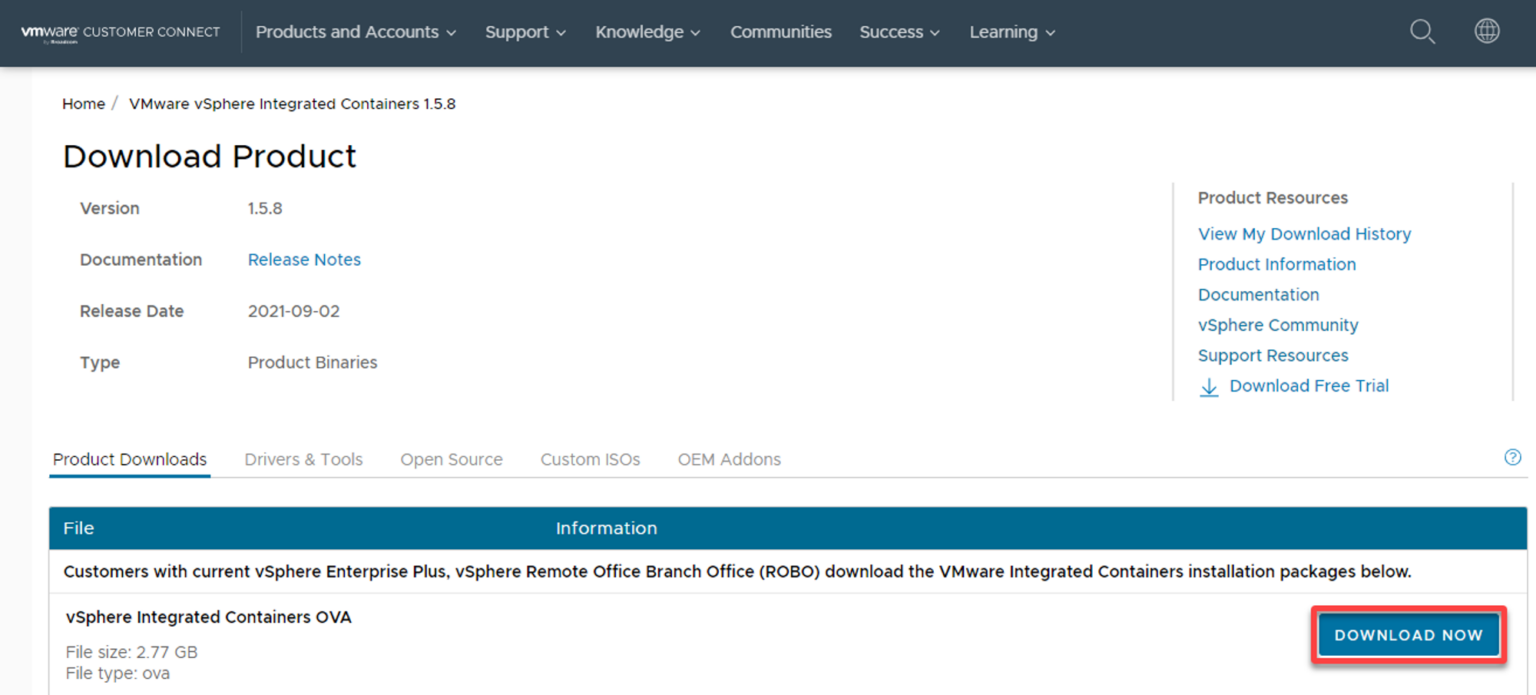Open the Open Source tab
The height and width of the screenshot is (695, 1536).
451,459
